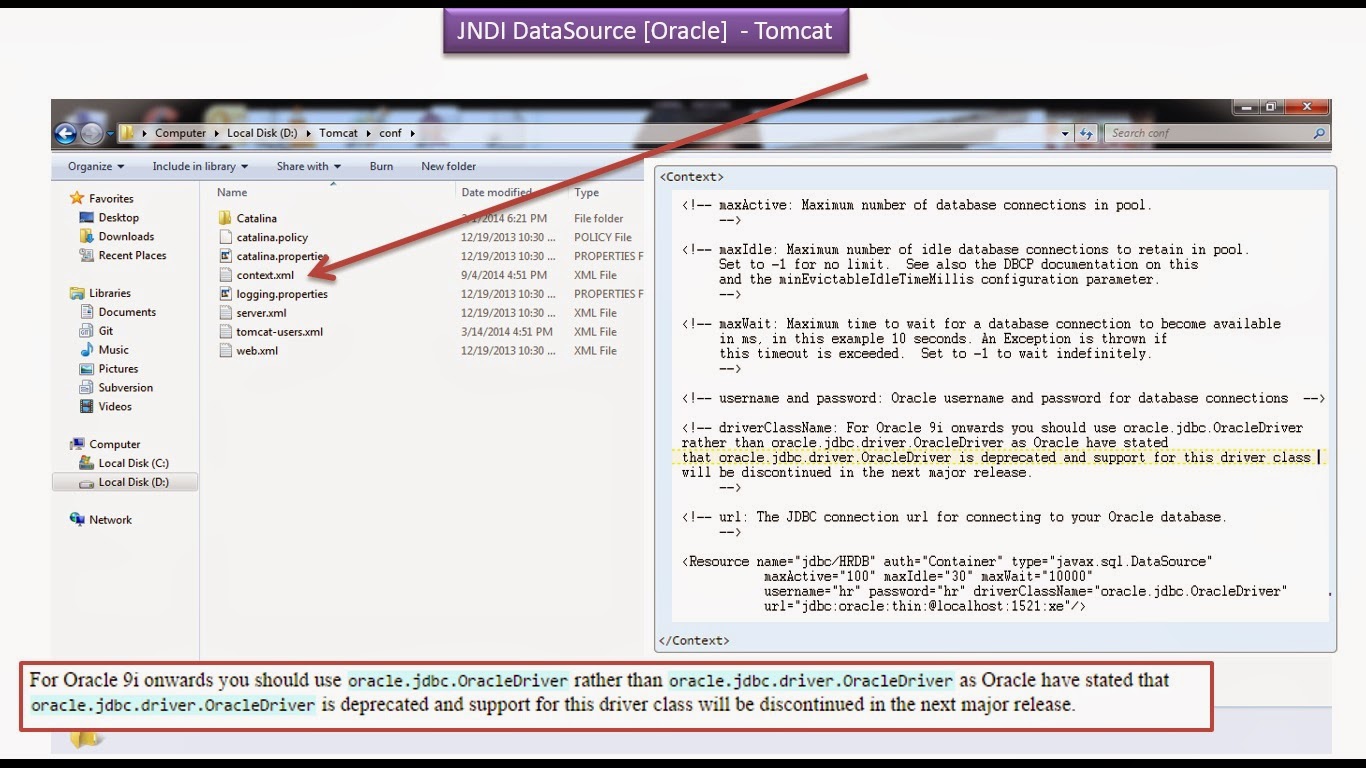Select the catalina.properties file name

coord(283,256)
